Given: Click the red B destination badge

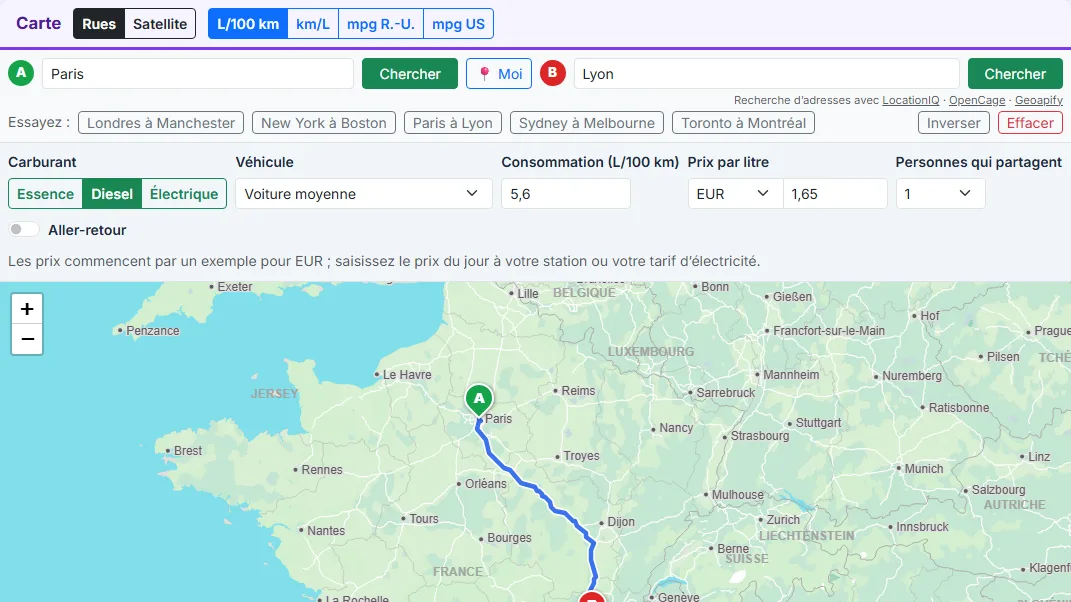Looking at the screenshot, I should coord(553,73).
